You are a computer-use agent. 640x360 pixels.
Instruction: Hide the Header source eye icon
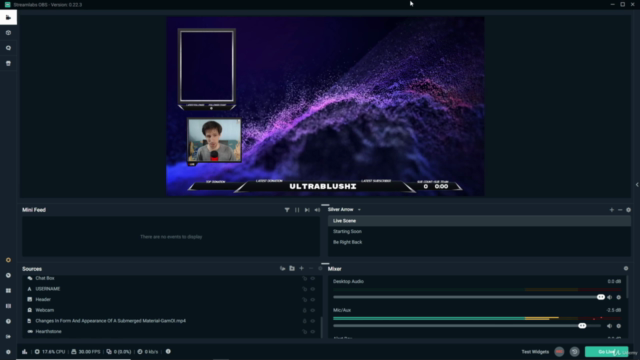[313, 300]
